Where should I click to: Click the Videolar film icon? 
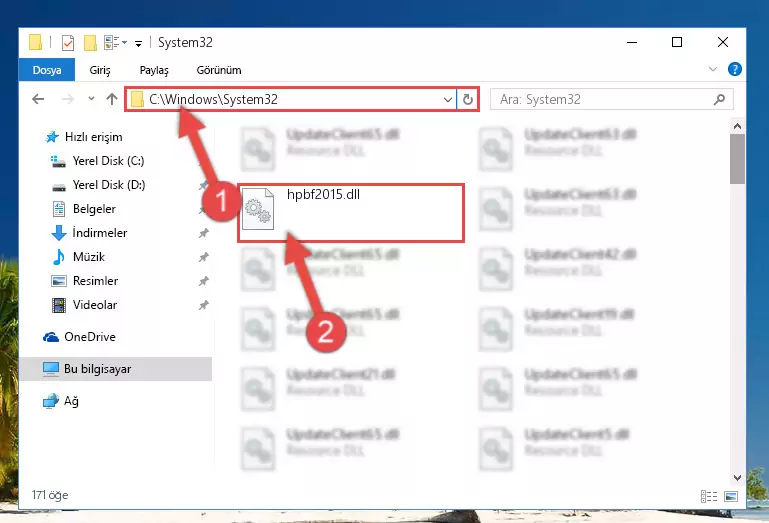click(x=59, y=305)
